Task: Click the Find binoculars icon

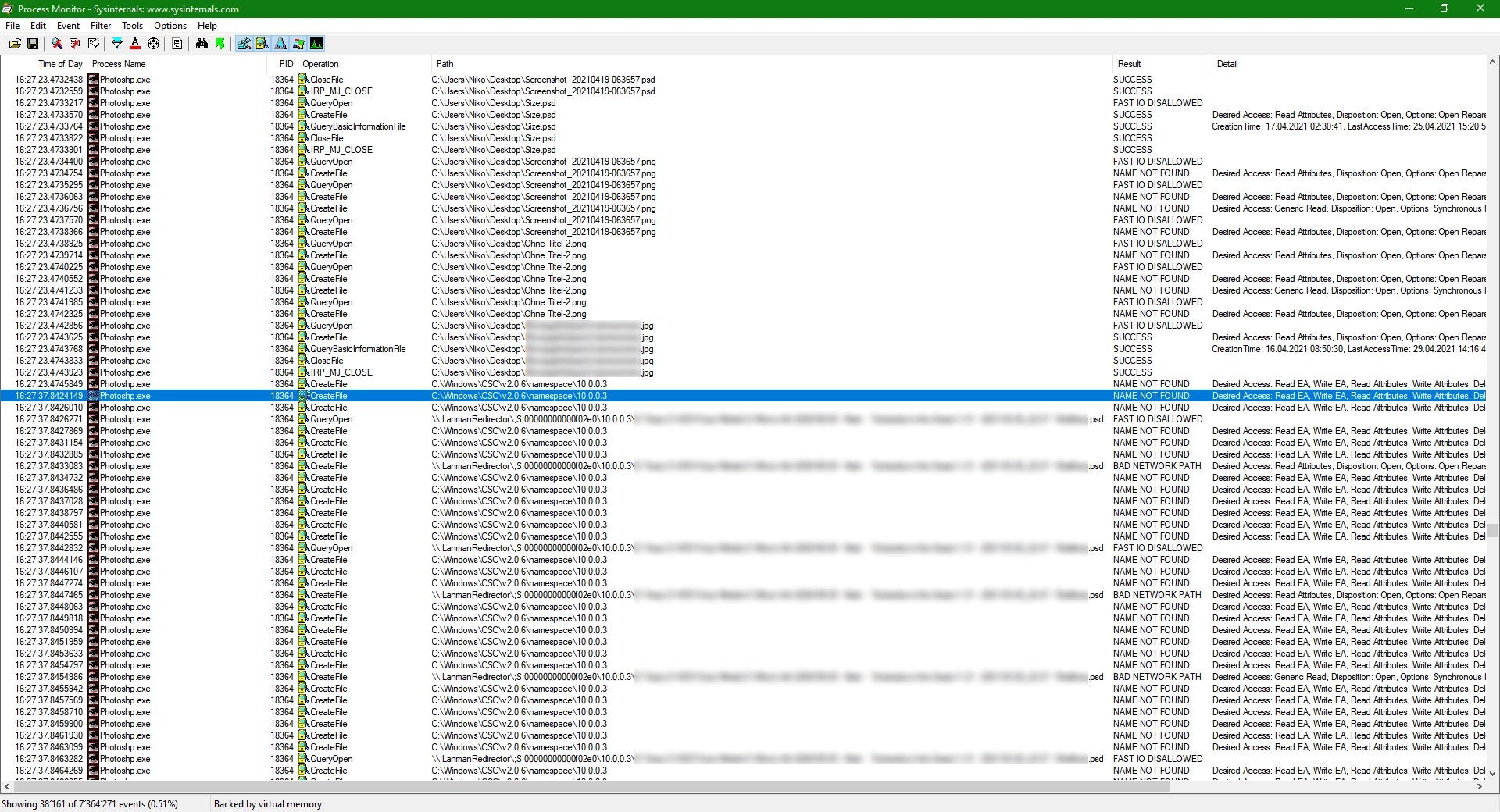Action: pyautogui.click(x=202, y=44)
